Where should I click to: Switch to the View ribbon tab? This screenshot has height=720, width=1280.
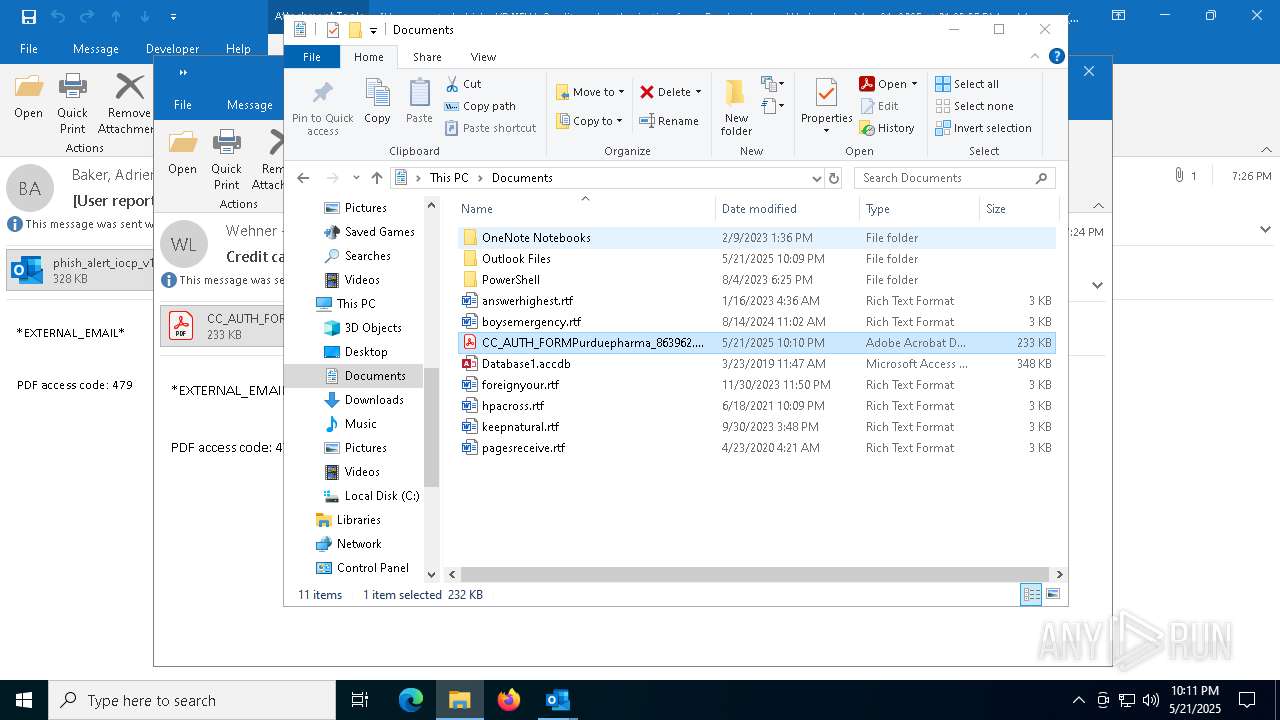point(483,57)
